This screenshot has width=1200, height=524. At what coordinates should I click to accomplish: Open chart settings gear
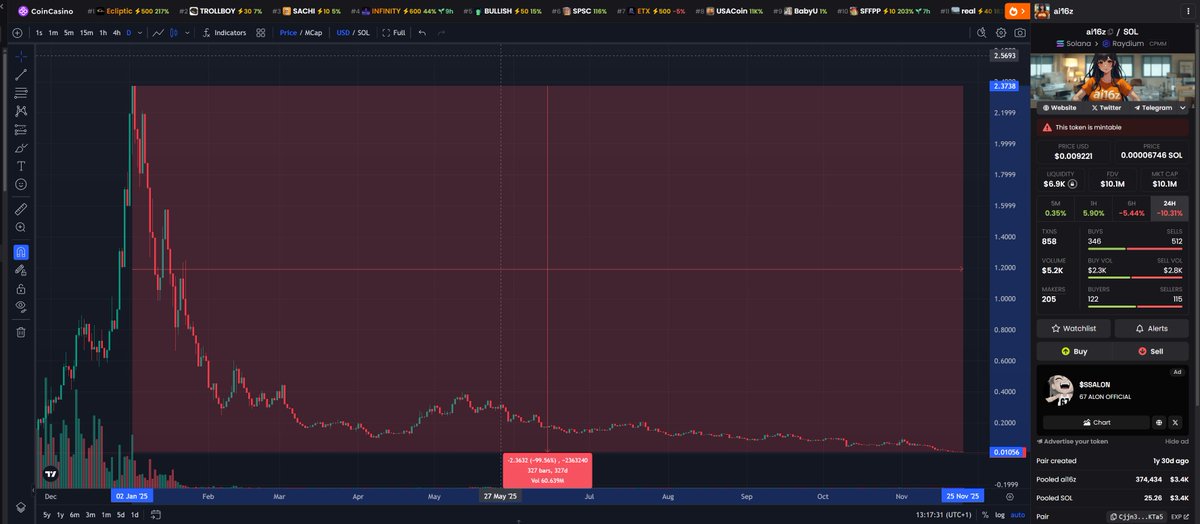click(x=1000, y=32)
